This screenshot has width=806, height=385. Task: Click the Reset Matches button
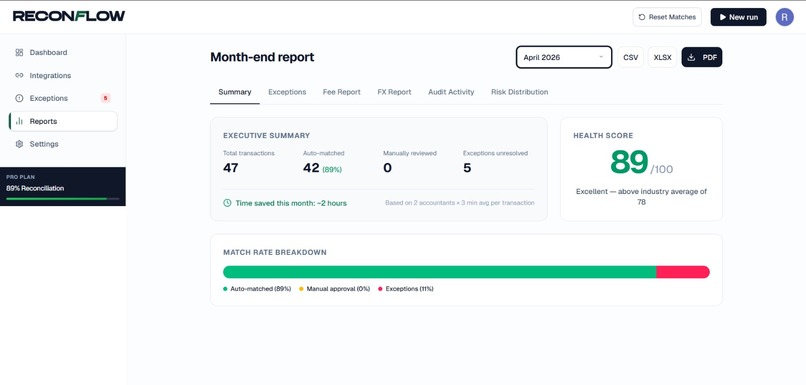pyautogui.click(x=667, y=17)
